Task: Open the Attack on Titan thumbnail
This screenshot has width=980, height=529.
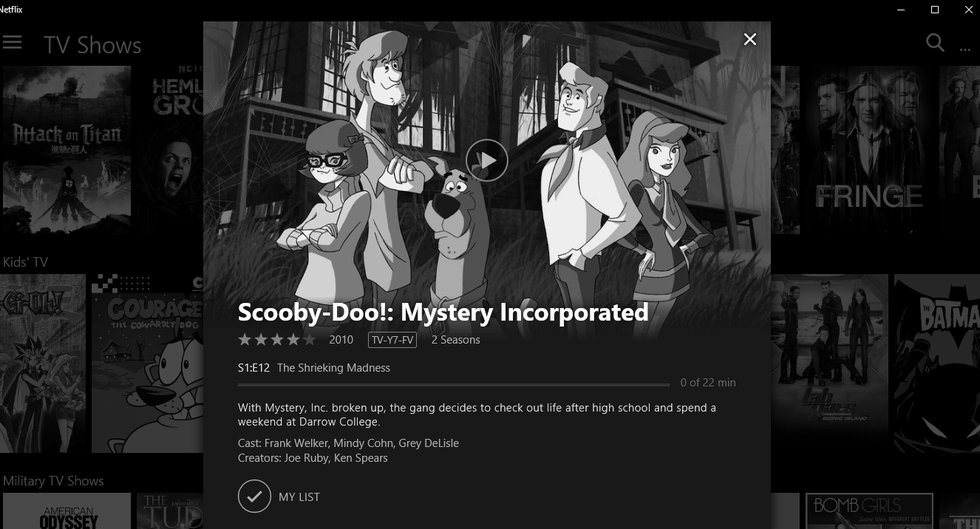Action: [67, 150]
